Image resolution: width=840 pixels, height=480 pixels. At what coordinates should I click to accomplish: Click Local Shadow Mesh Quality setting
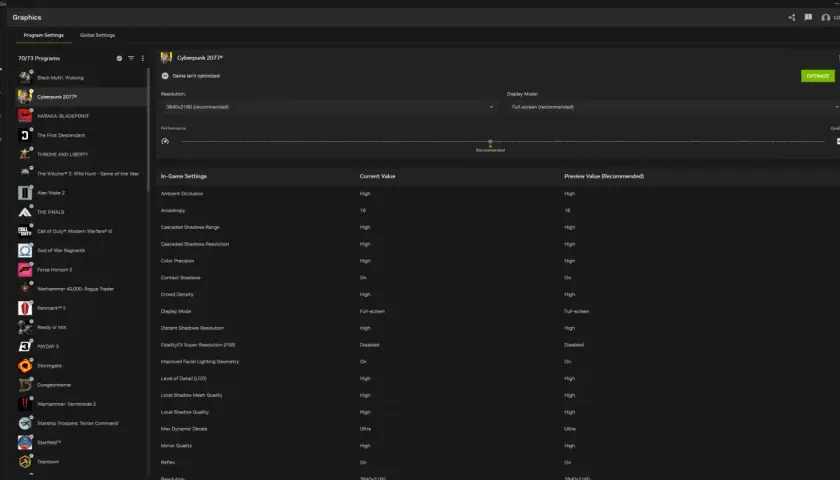(191, 395)
